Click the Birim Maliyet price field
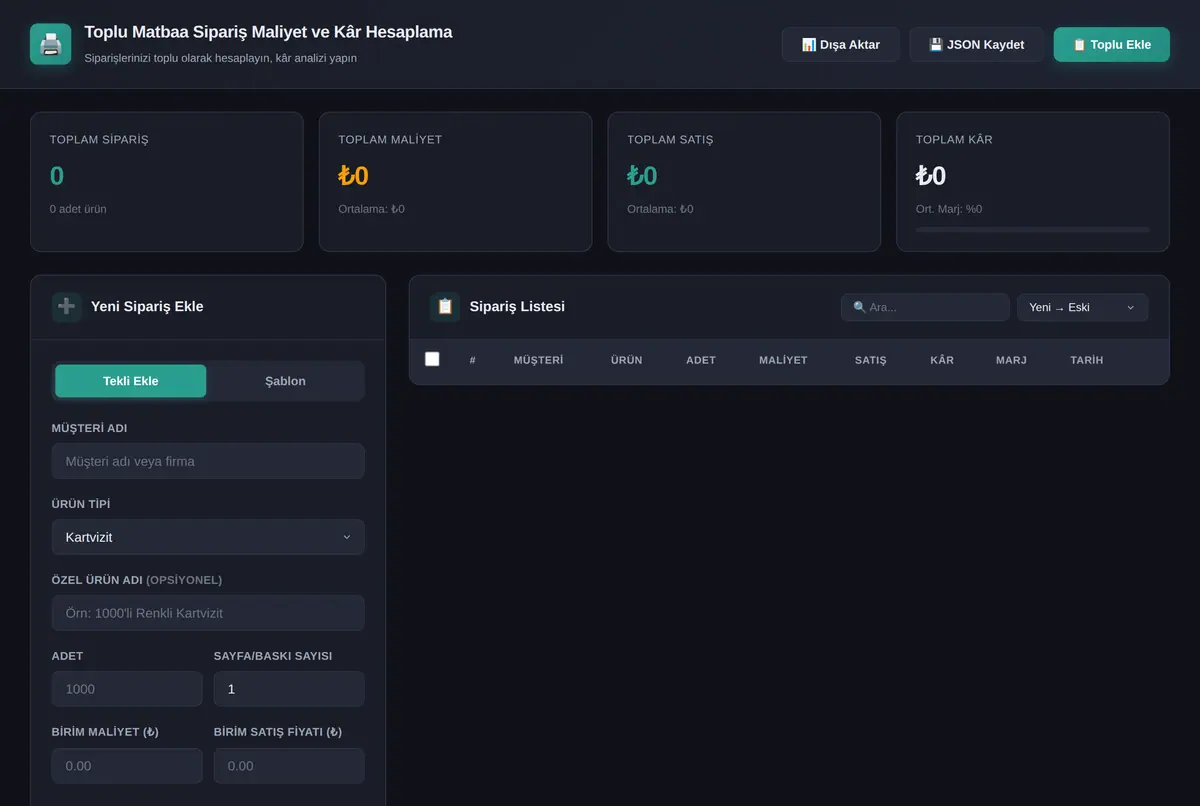 [127, 766]
